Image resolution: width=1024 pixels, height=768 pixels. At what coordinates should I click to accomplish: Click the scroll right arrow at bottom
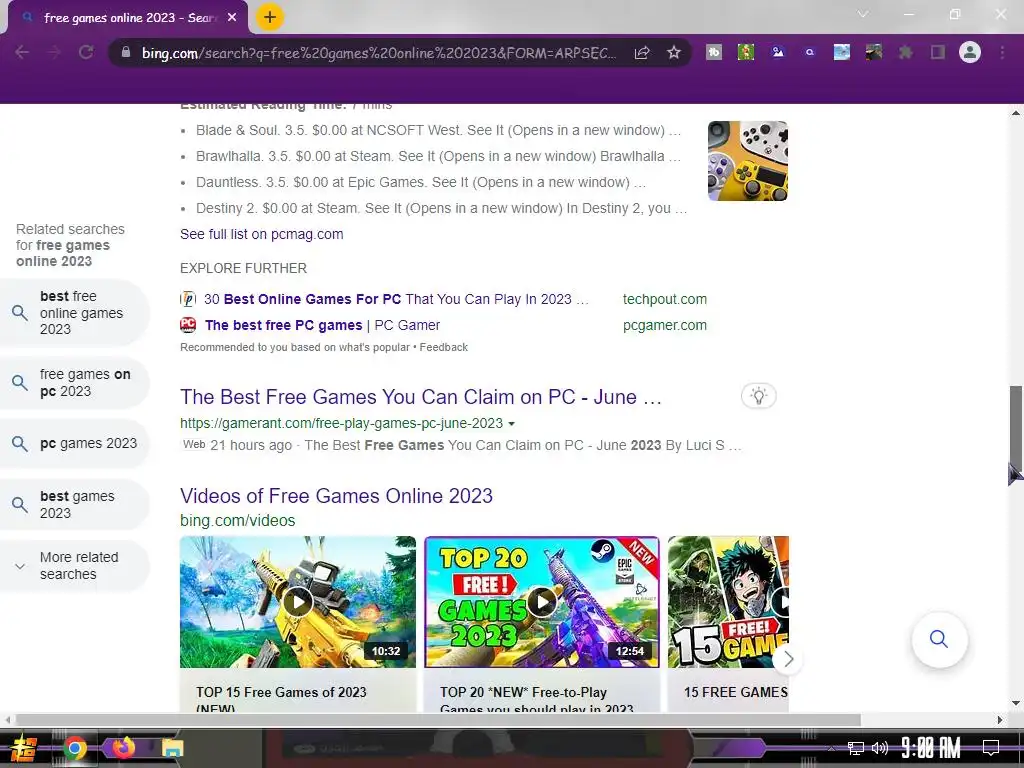(x=1000, y=720)
